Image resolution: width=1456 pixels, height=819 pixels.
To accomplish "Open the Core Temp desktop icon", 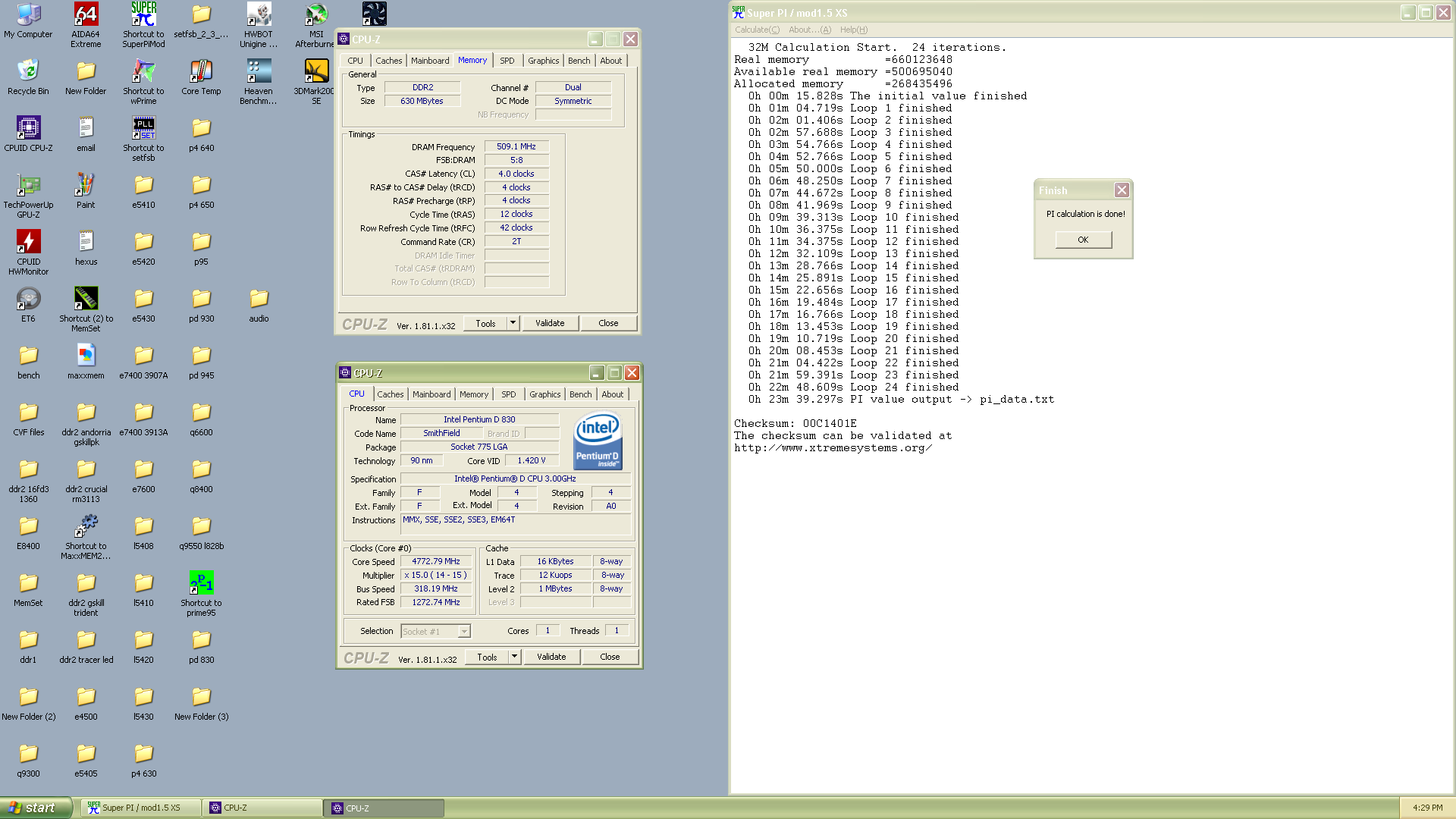I will coord(201,77).
